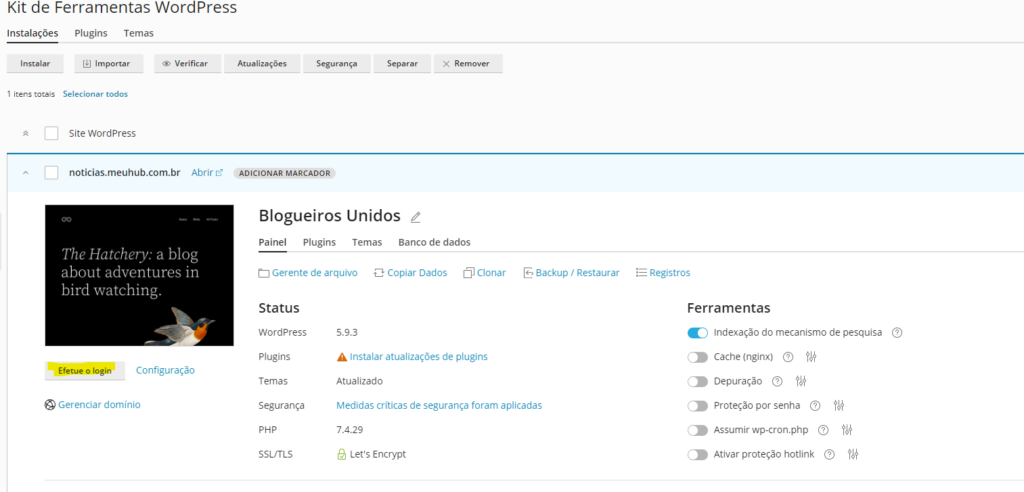The height and width of the screenshot is (492, 1024).
Task: Open the site's Temas tab beside Banco de dados
Action: click(367, 242)
